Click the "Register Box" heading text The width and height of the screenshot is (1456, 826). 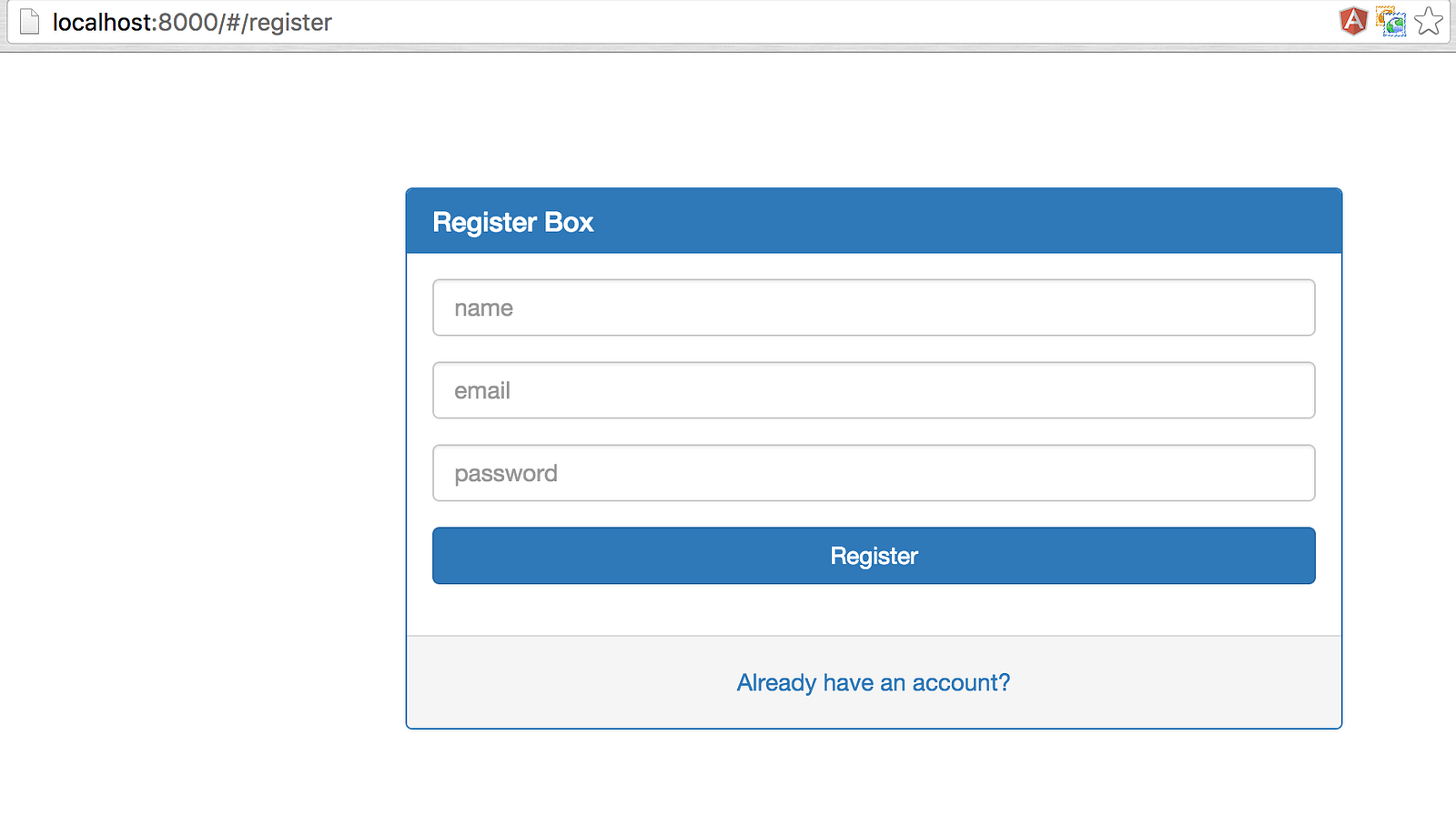tap(512, 222)
